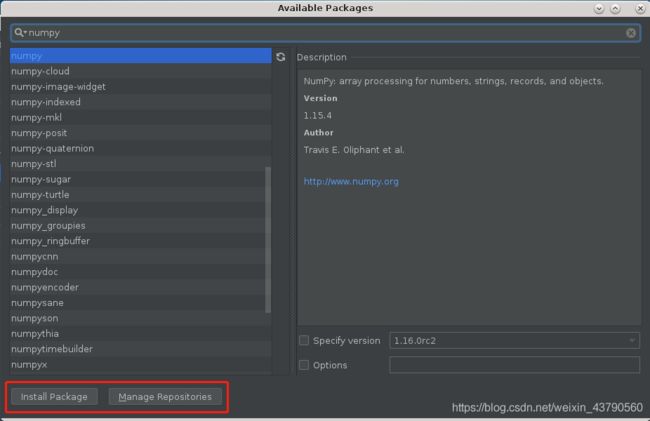Select numpyencoder row

[x=141, y=287]
